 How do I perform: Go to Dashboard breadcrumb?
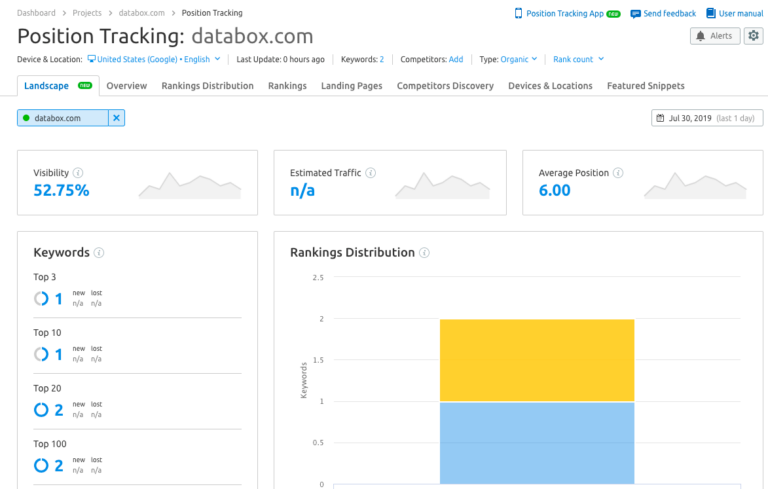[36, 13]
